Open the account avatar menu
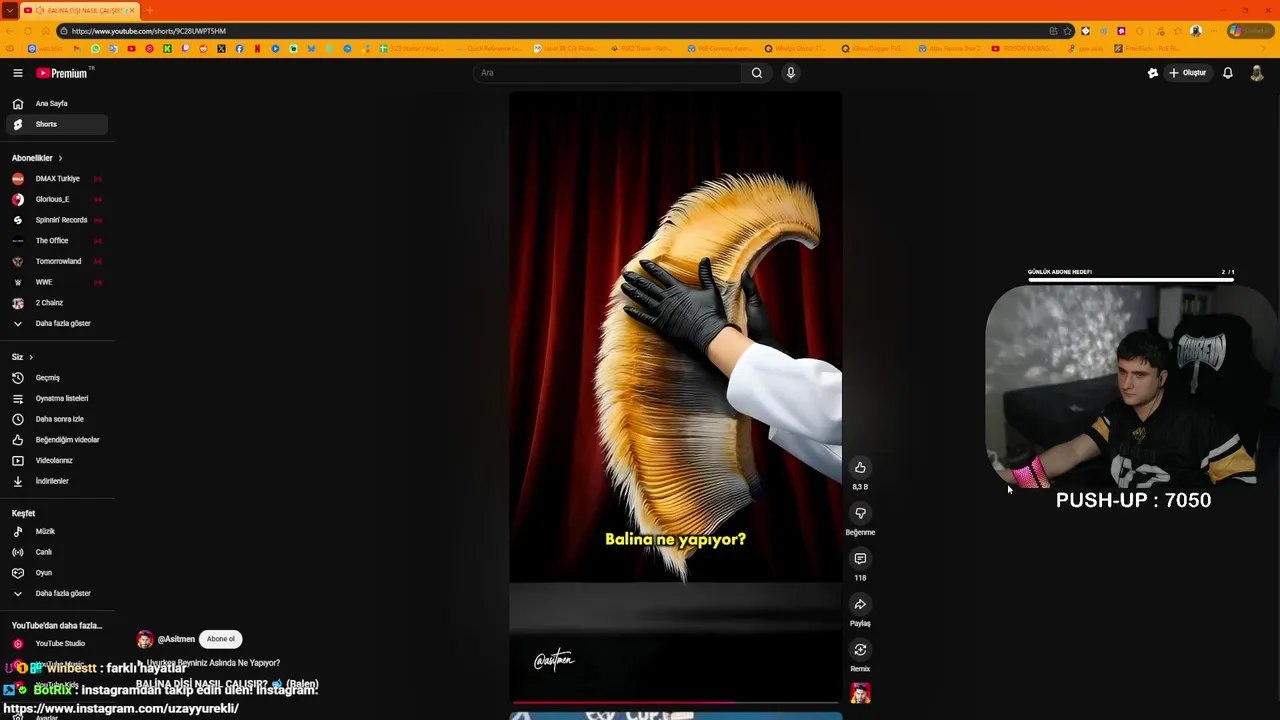Image resolution: width=1280 pixels, height=720 pixels. tap(1257, 73)
